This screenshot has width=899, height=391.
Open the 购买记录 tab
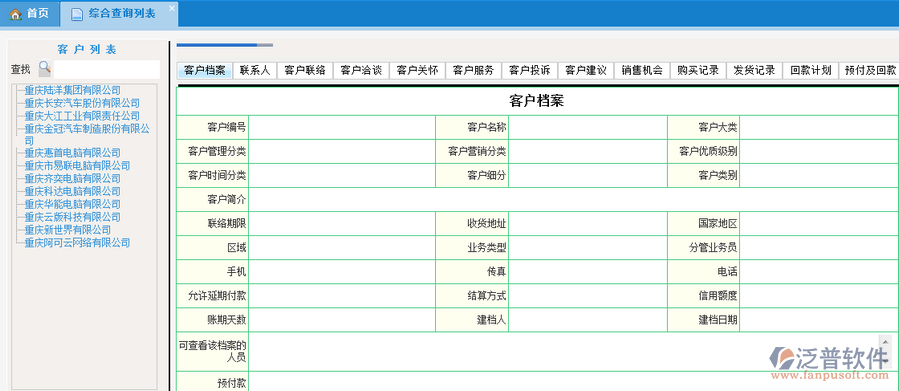pos(698,71)
